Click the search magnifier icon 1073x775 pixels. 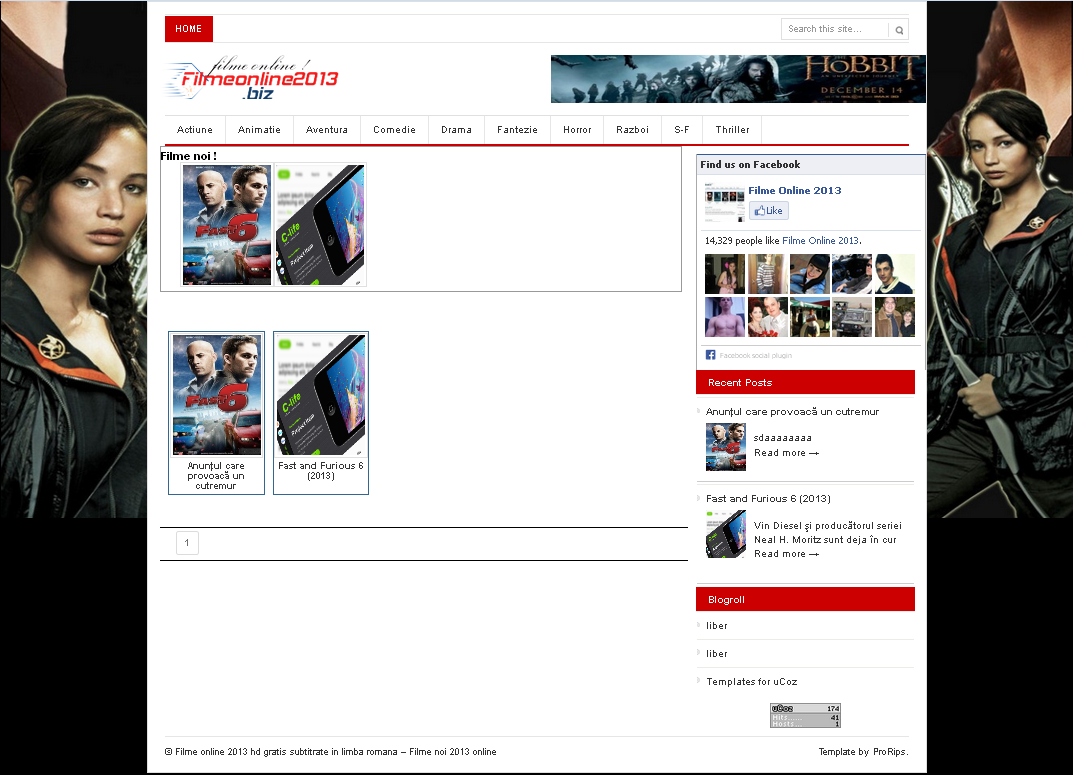pyautogui.click(x=899, y=29)
